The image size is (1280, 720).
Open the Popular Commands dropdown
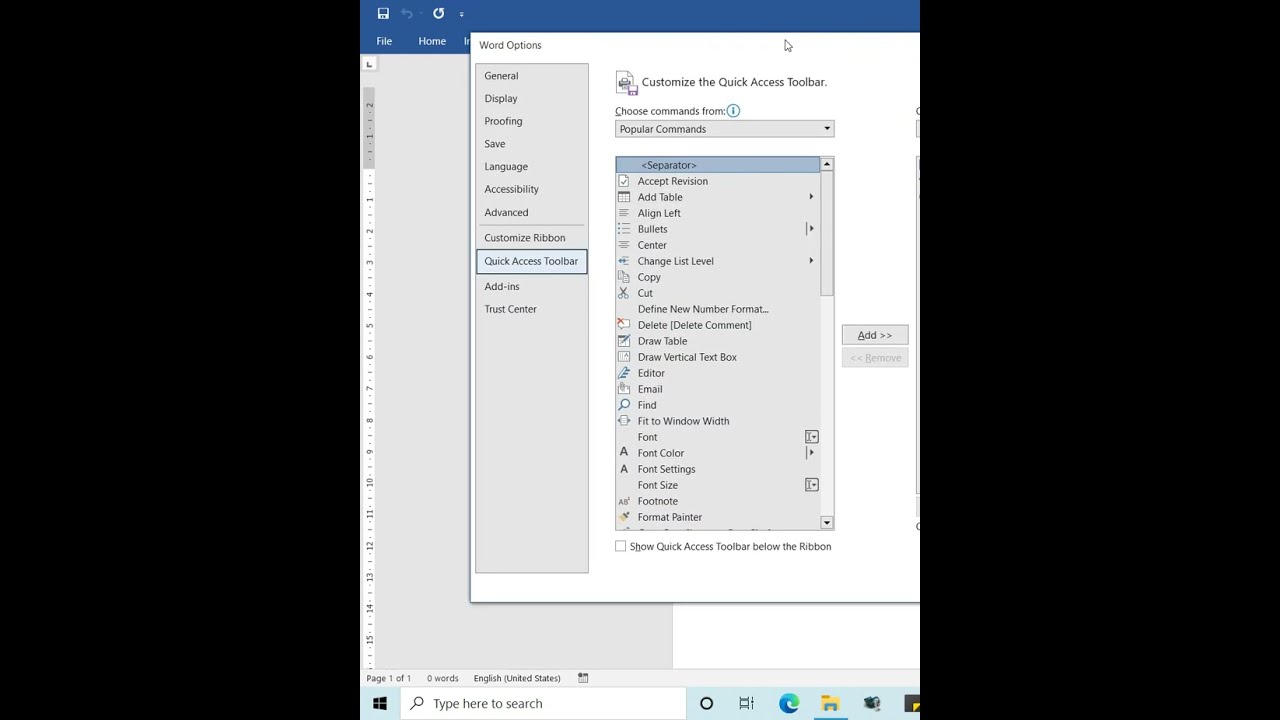click(x=724, y=129)
